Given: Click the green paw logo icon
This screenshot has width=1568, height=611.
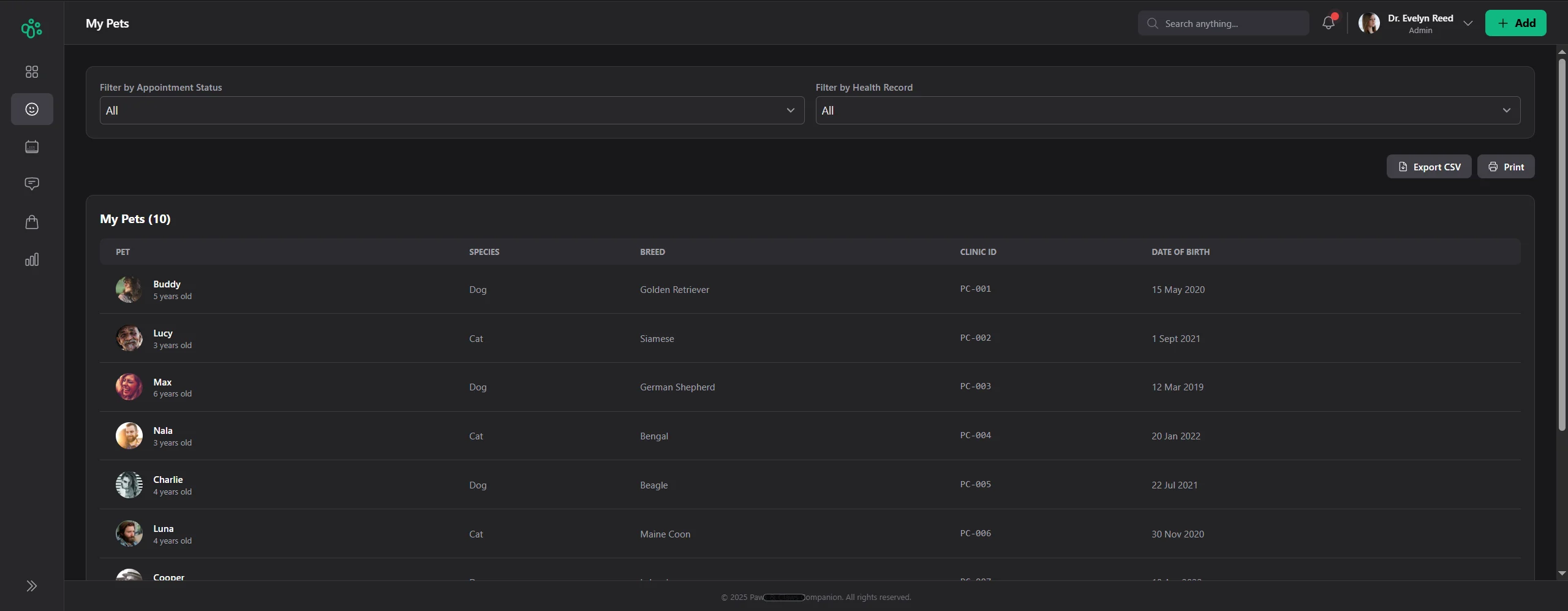Looking at the screenshot, I should (31, 28).
